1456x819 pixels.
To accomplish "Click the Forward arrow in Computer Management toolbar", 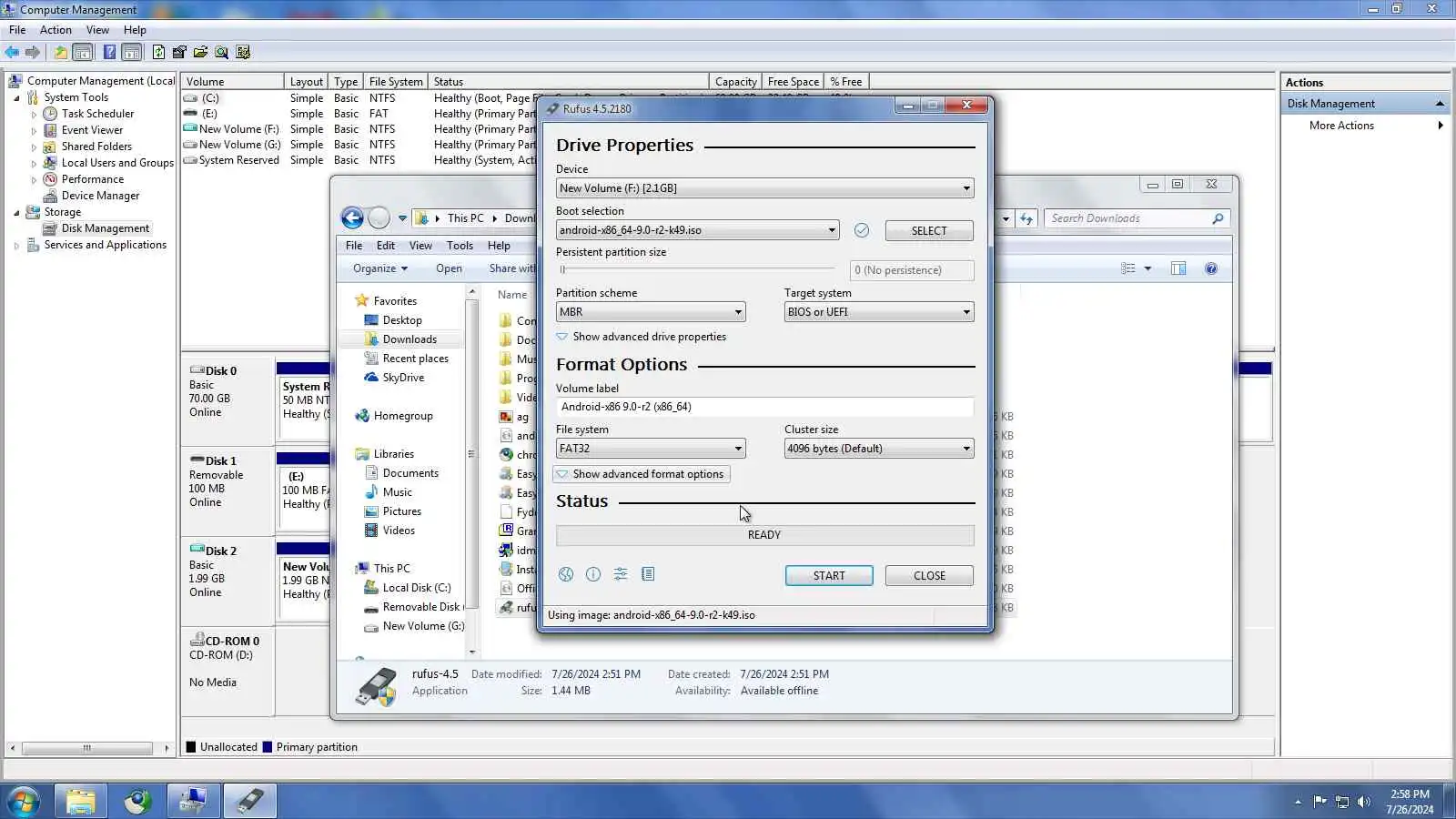I will pyautogui.click(x=33, y=52).
